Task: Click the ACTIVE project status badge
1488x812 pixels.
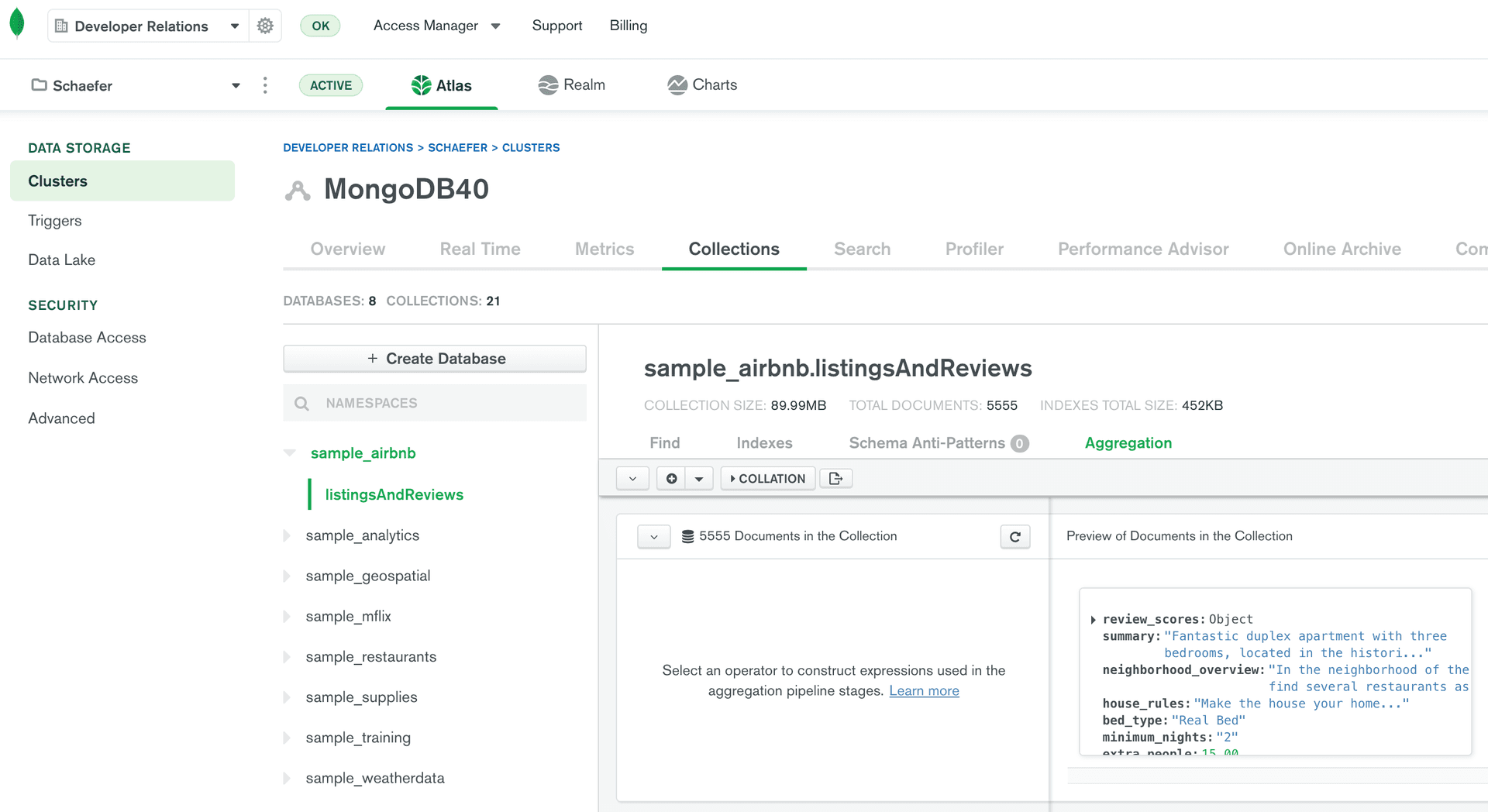Action: tap(331, 85)
